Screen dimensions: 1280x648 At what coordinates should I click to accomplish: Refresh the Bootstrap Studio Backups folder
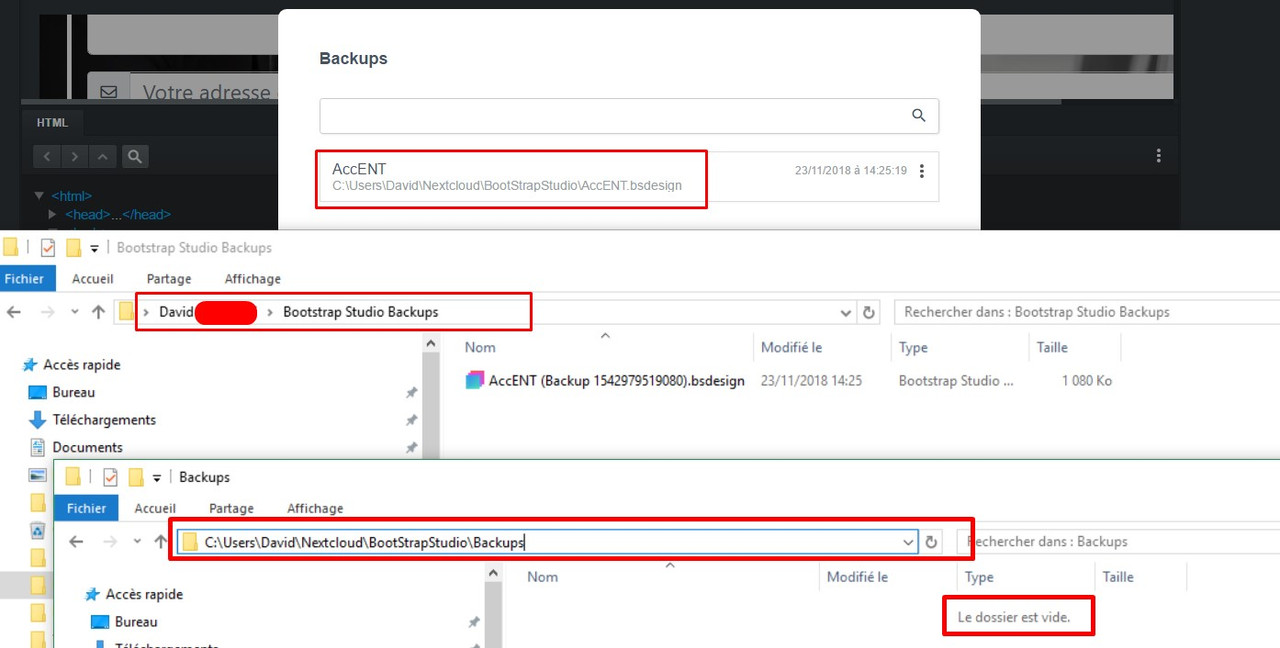(868, 312)
